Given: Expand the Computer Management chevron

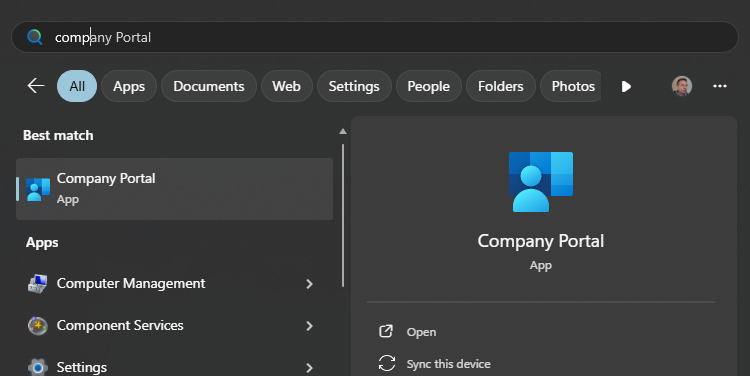Looking at the screenshot, I should click(x=309, y=284).
